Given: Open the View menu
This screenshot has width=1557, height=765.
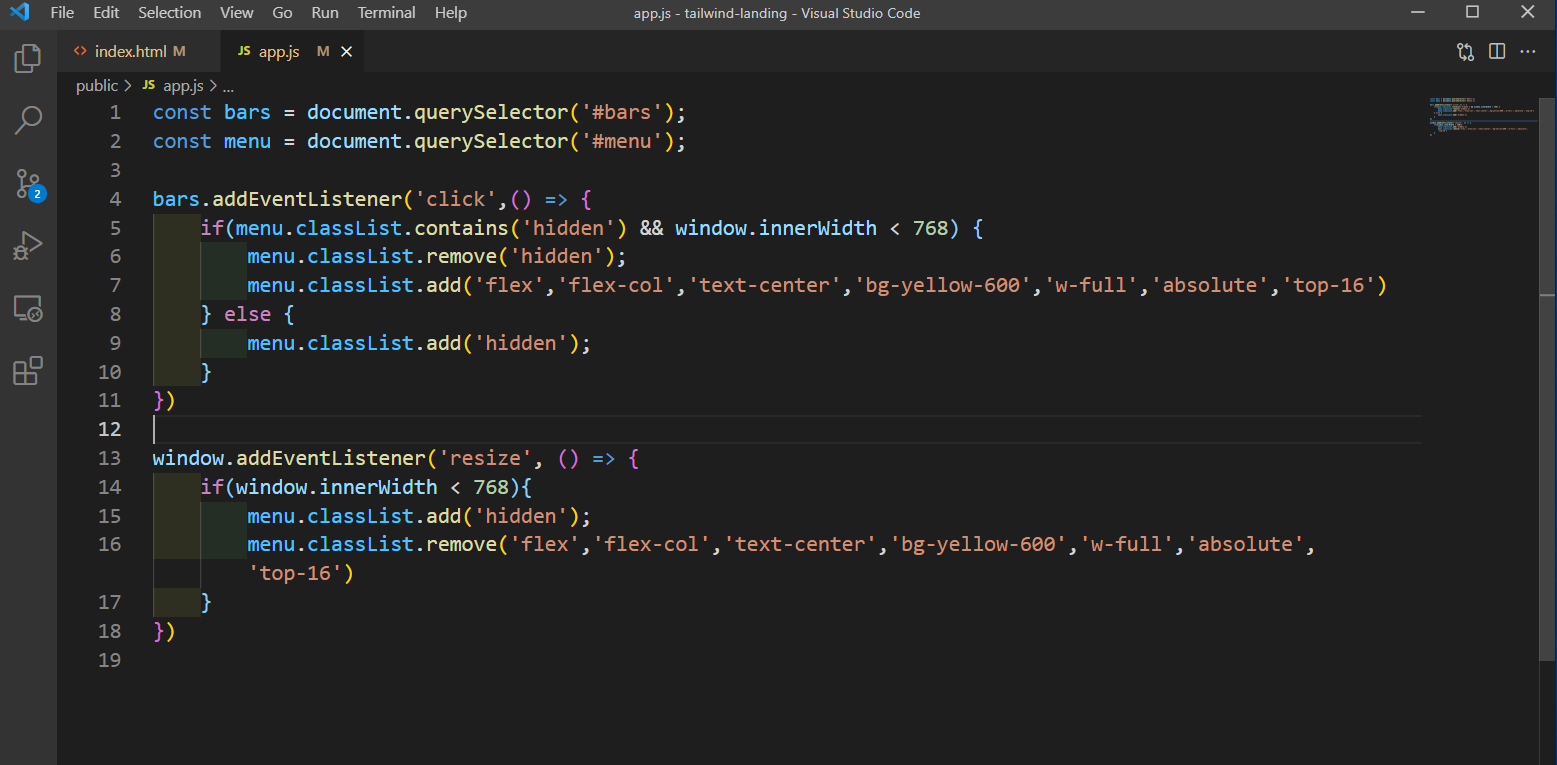Looking at the screenshot, I should point(237,13).
